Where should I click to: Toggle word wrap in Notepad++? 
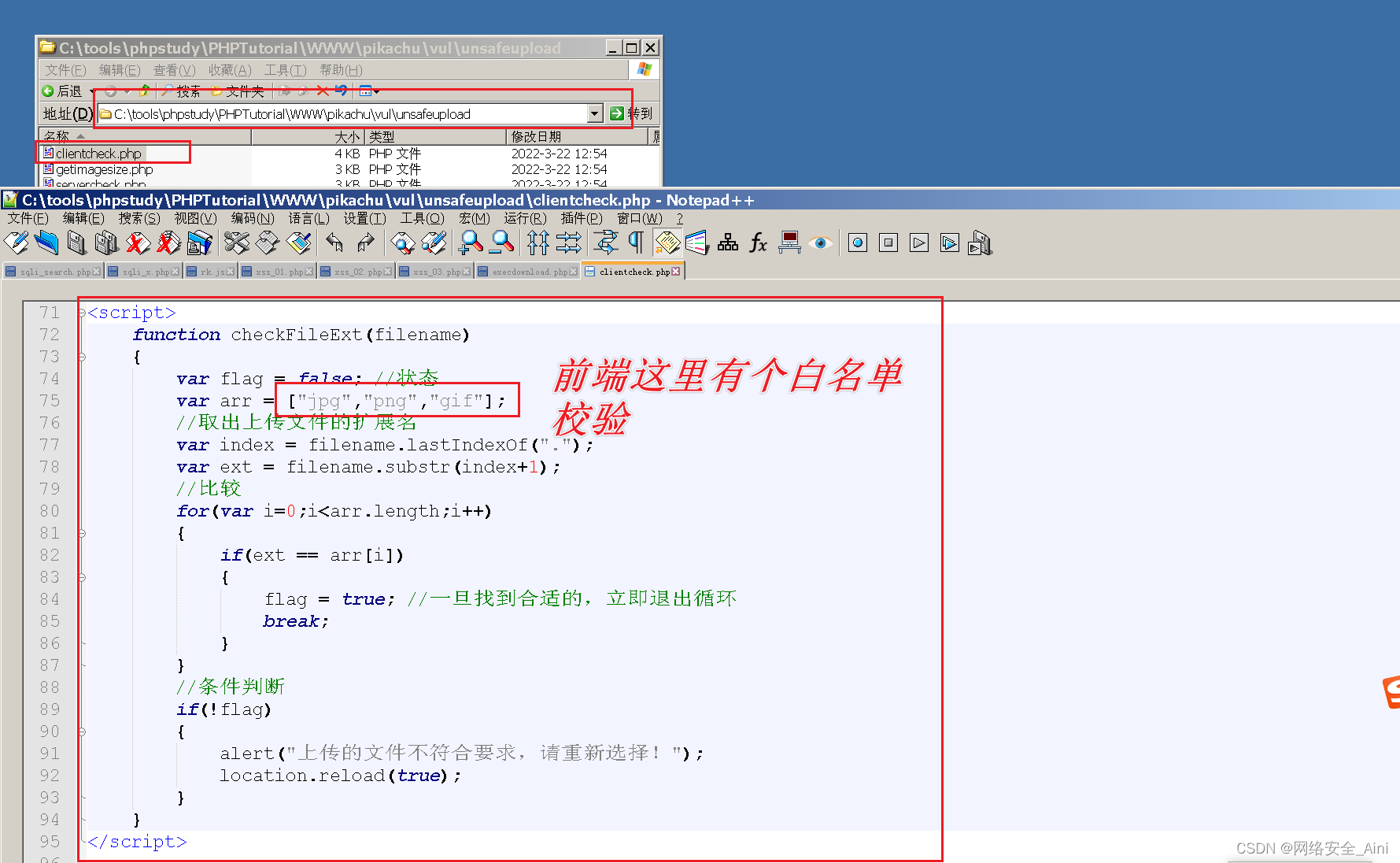(x=605, y=243)
